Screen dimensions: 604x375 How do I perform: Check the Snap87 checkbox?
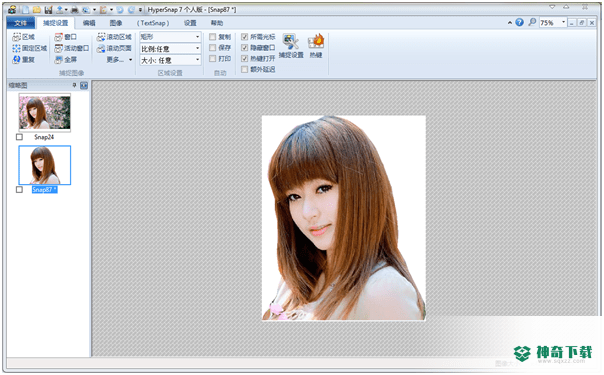coord(19,189)
